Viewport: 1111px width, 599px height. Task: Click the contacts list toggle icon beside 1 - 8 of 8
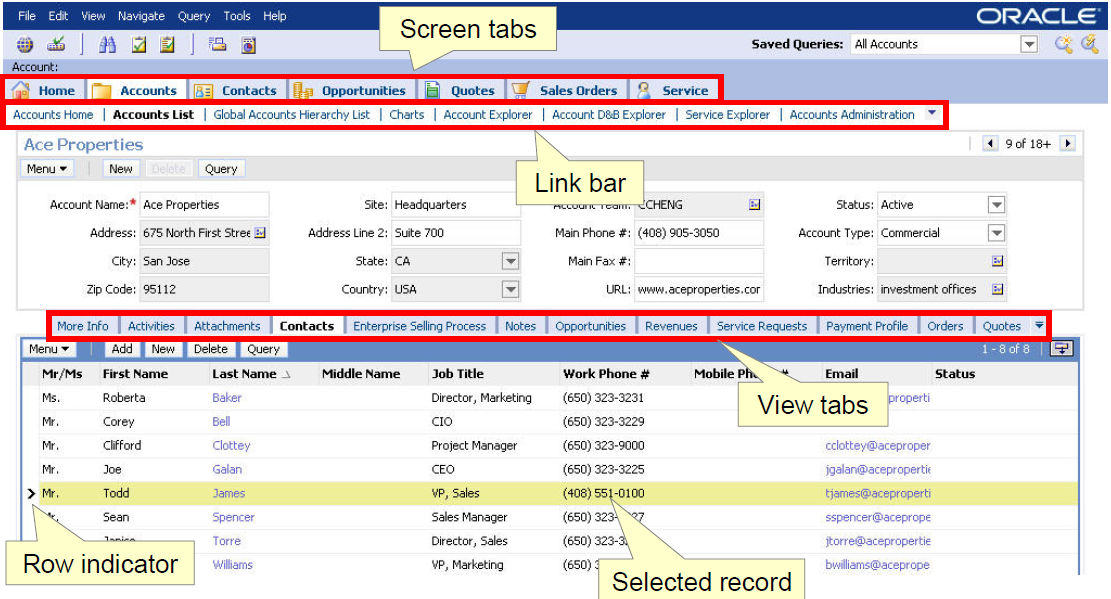1061,348
